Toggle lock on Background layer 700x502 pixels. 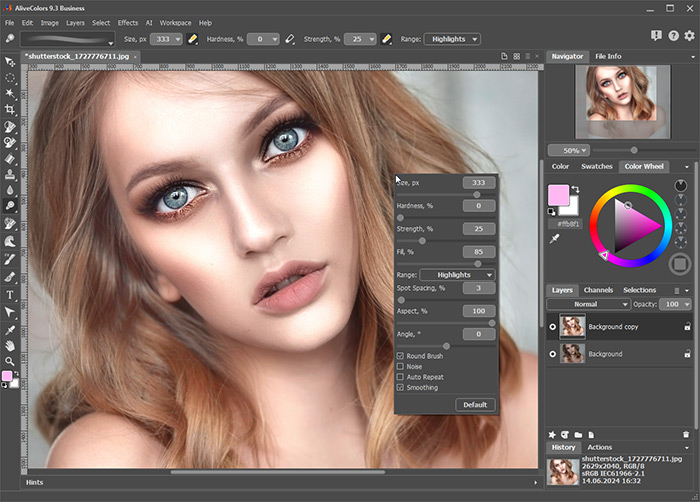(x=688, y=354)
